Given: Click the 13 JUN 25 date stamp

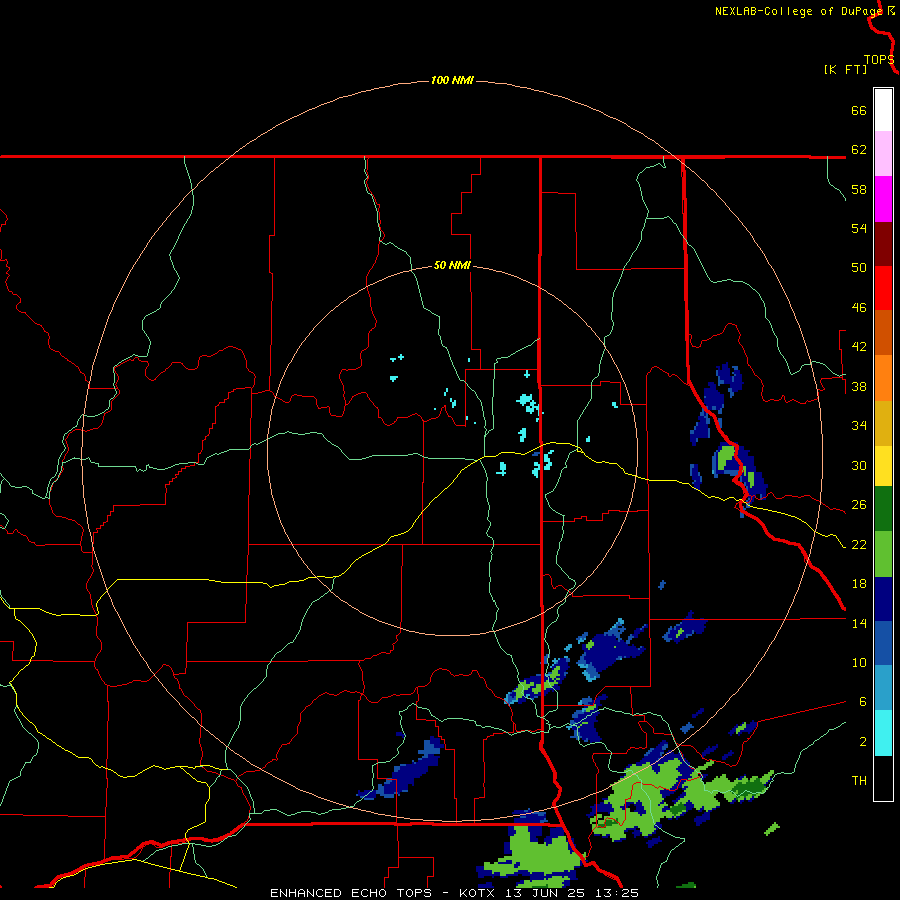Looking at the screenshot, I should 545,893.
